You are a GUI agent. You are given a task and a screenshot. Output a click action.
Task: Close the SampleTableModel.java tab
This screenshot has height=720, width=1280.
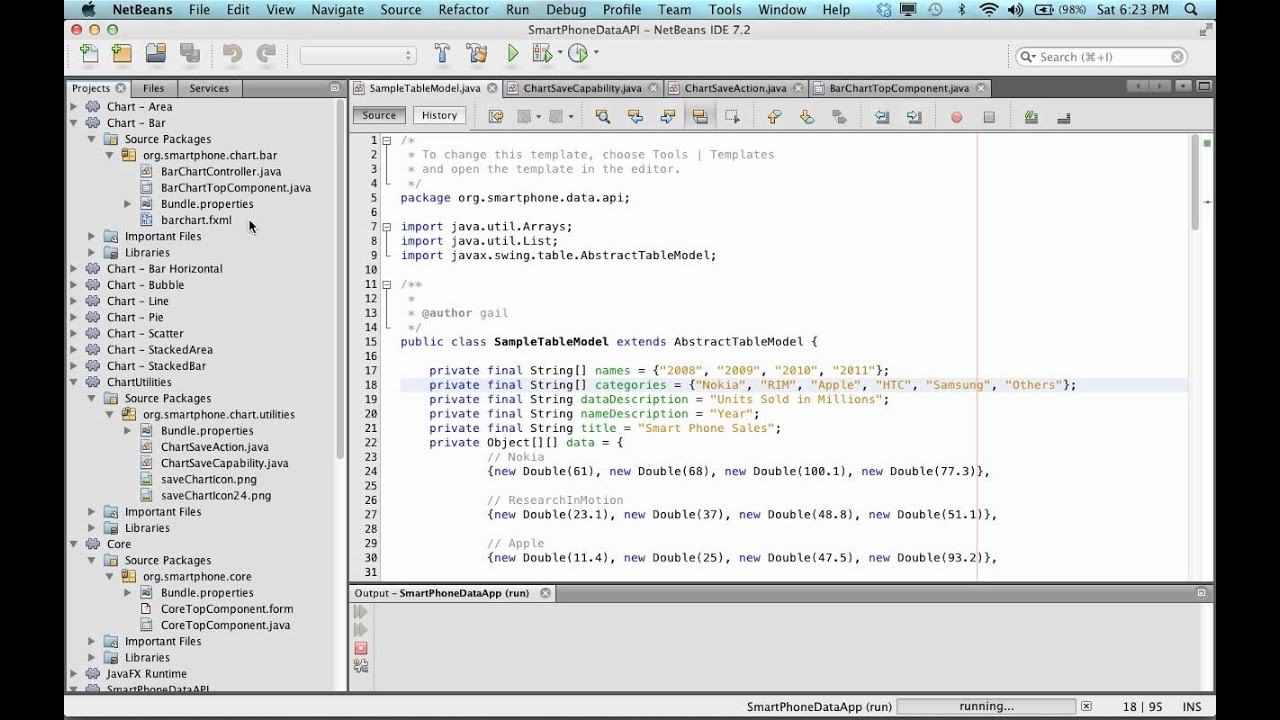tap(491, 88)
